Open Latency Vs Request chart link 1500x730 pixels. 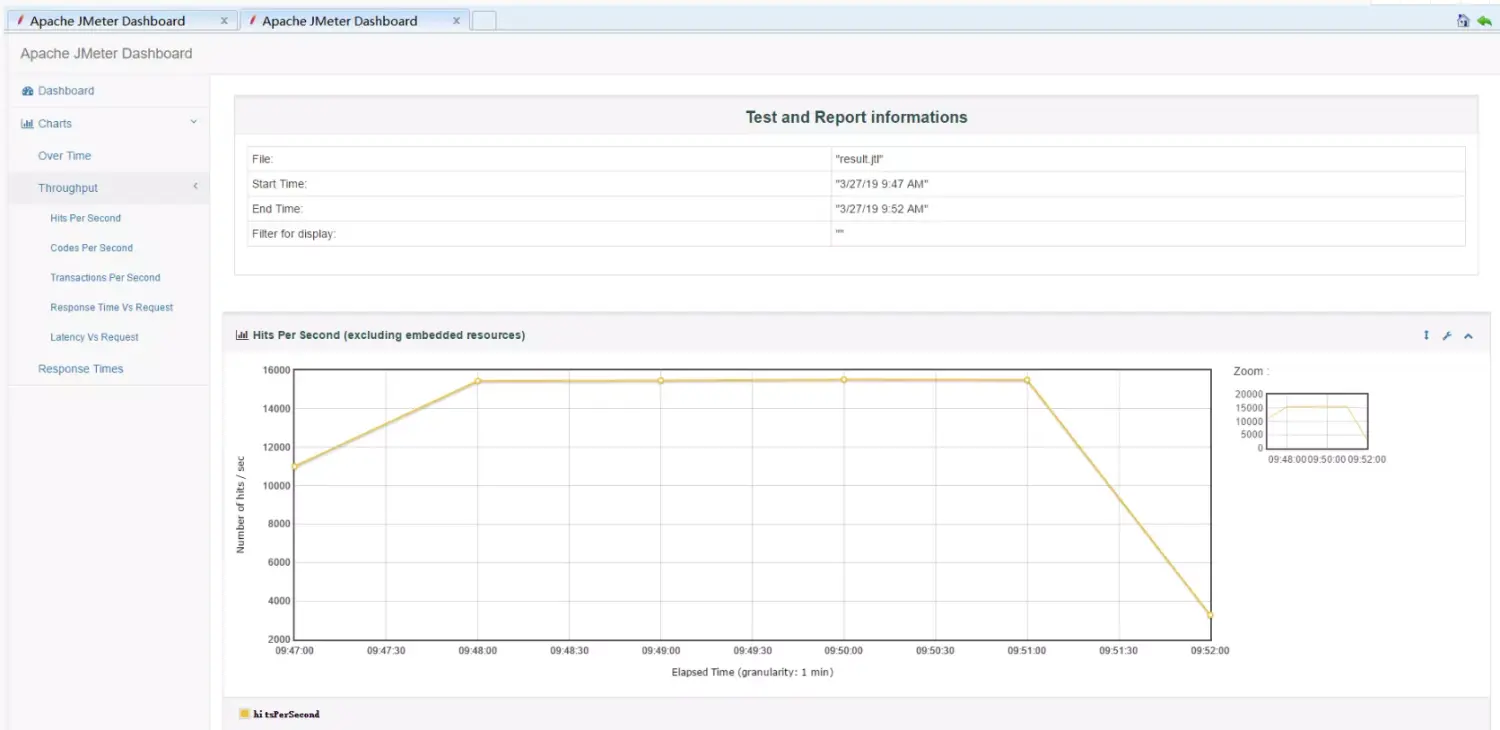(x=94, y=338)
